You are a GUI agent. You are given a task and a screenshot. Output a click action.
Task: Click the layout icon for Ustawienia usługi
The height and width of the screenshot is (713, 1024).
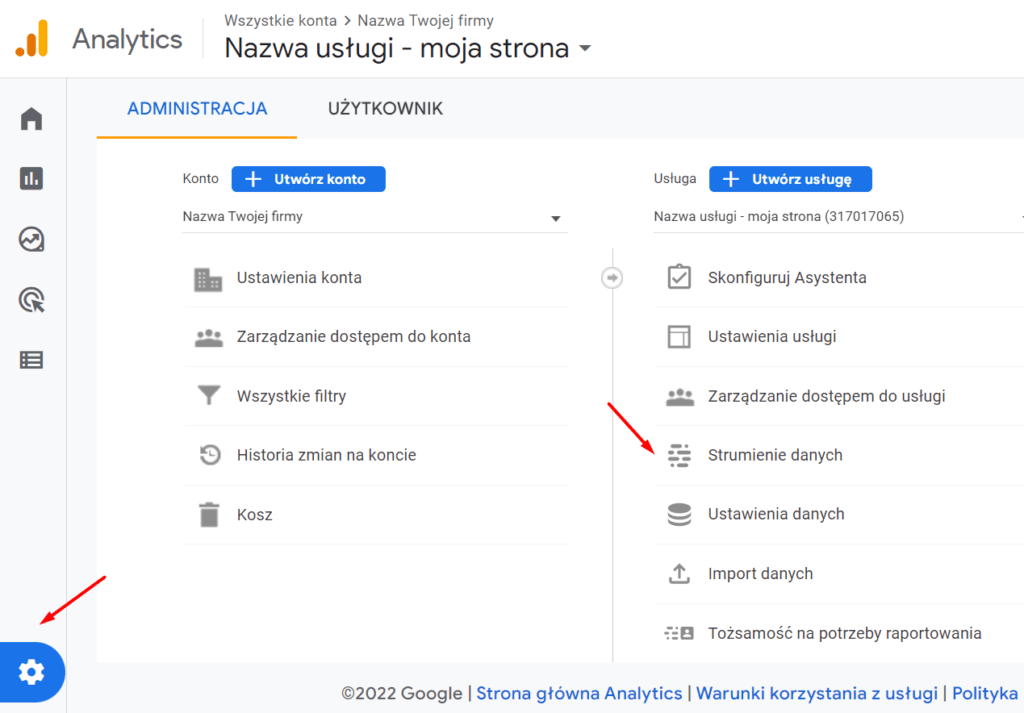(x=679, y=337)
